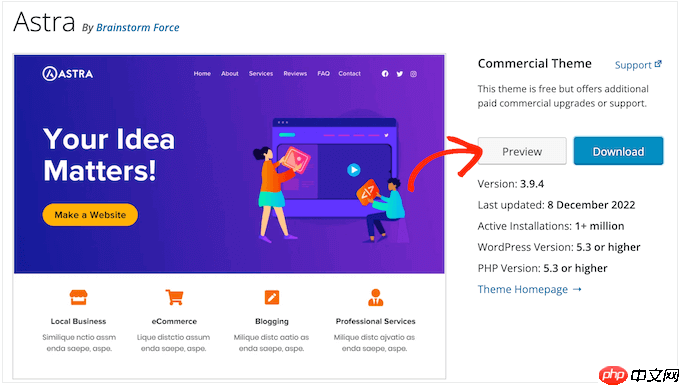Select Contact in the theme preview menu
This screenshot has height=385, width=680.
click(350, 74)
